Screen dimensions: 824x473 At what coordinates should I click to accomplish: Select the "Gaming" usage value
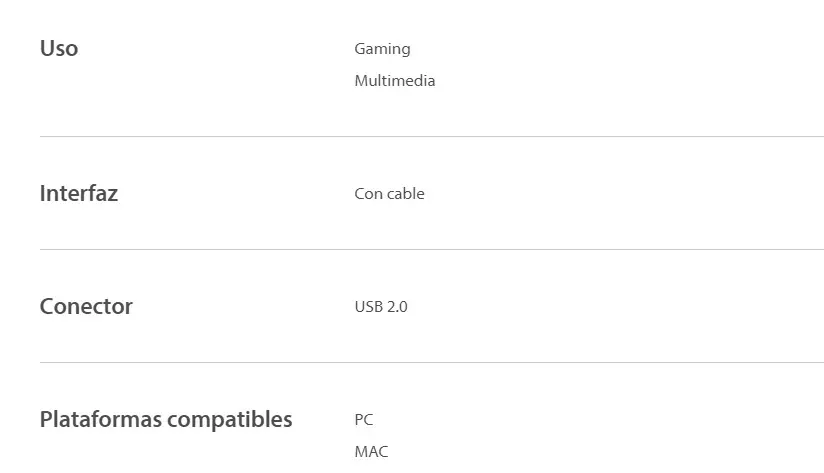(x=382, y=49)
